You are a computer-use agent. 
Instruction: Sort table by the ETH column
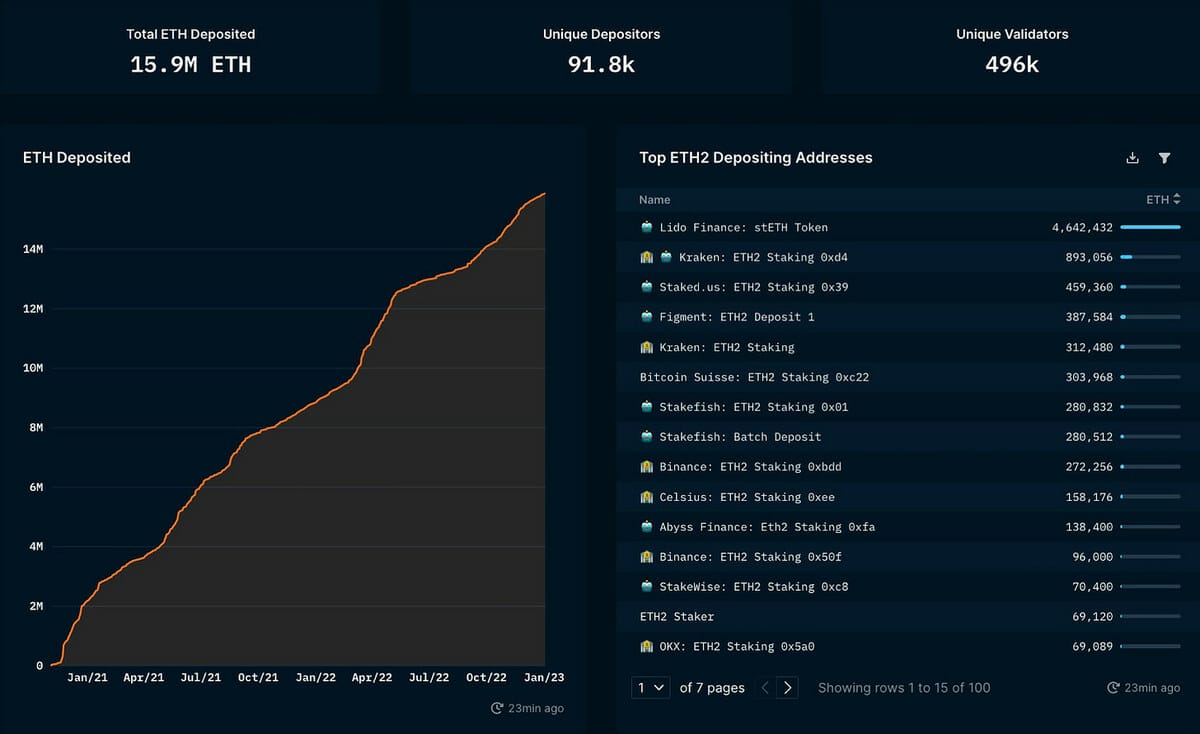coord(1163,200)
